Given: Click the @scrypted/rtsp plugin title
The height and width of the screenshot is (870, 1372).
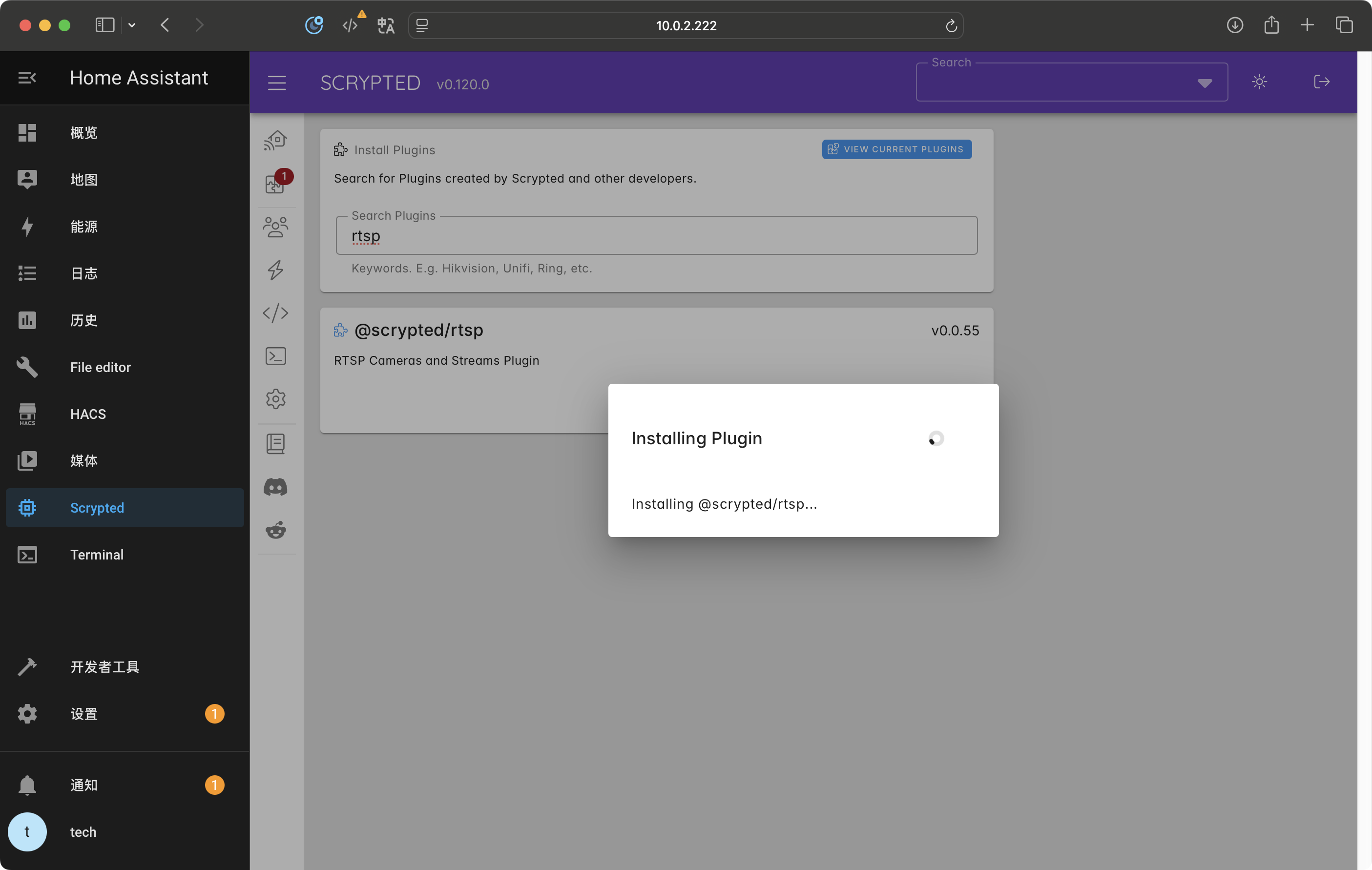Looking at the screenshot, I should [419, 330].
